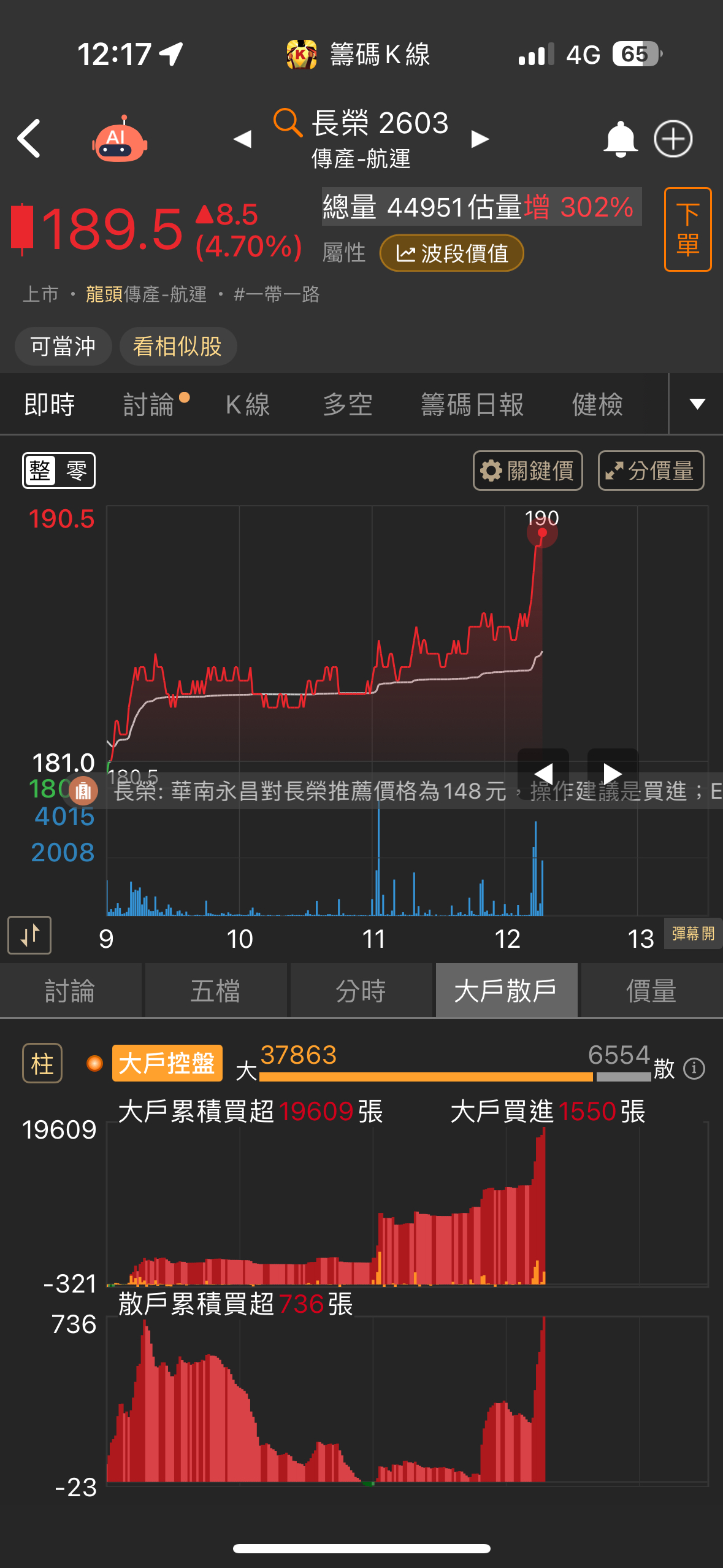Tap the 大戶/散戶 ratio bar
Screen dimensions: 723x1568
pyautogui.click(x=455, y=1077)
